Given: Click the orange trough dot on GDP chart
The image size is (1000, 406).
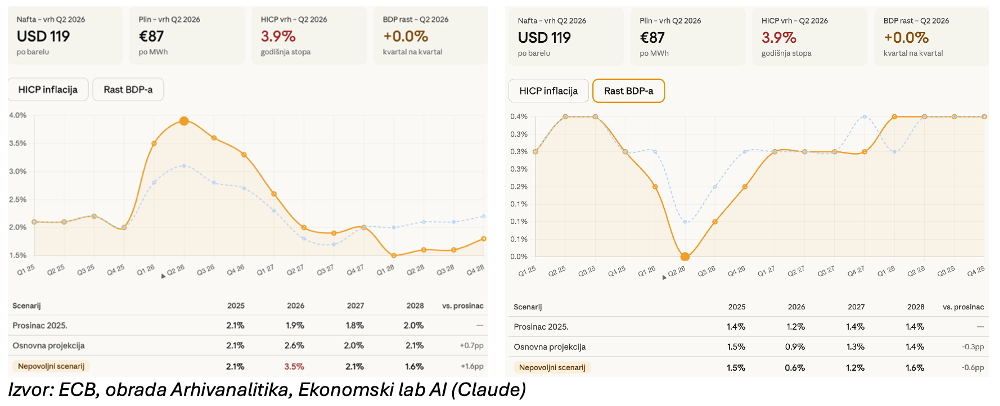Looking at the screenshot, I should 685,257.
